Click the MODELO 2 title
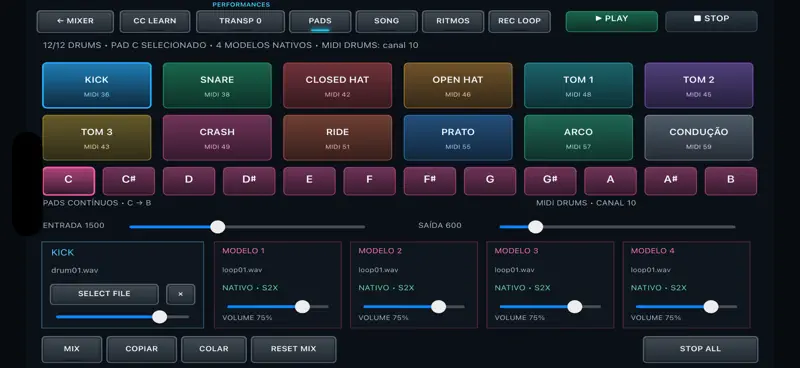Viewport: 800px width, 368px height. tap(380, 251)
